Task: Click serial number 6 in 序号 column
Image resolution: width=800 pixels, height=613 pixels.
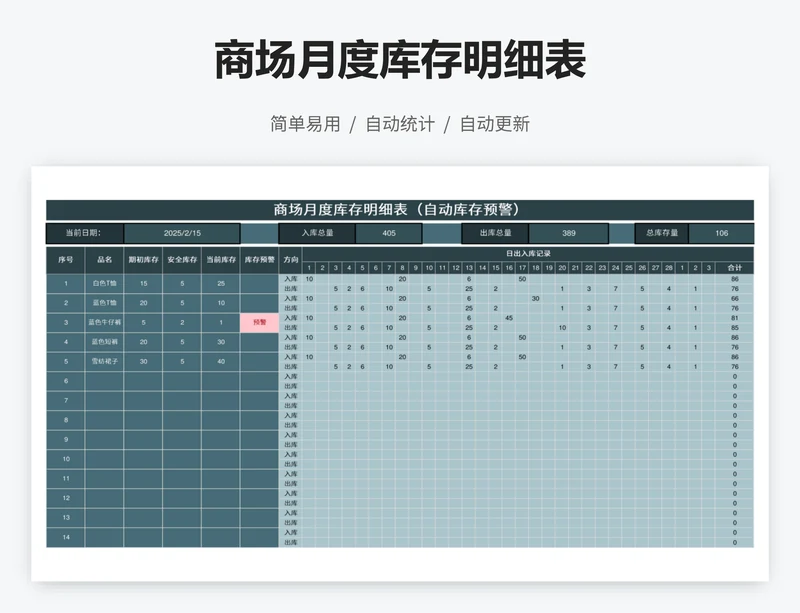Action: pyautogui.click(x=65, y=381)
